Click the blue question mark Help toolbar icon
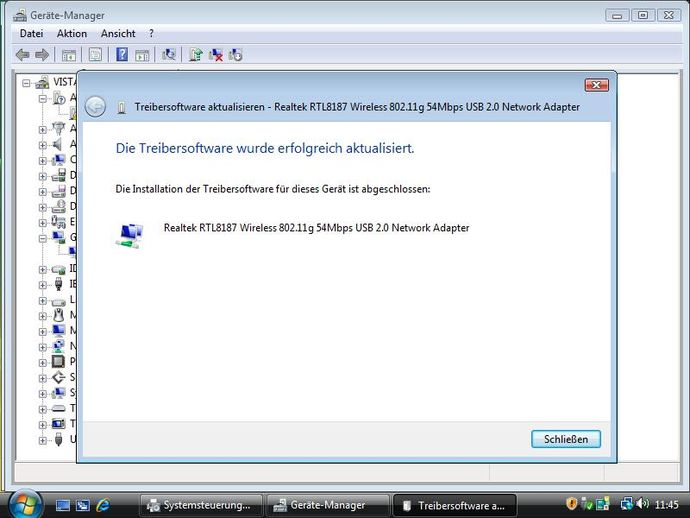 tap(122, 55)
